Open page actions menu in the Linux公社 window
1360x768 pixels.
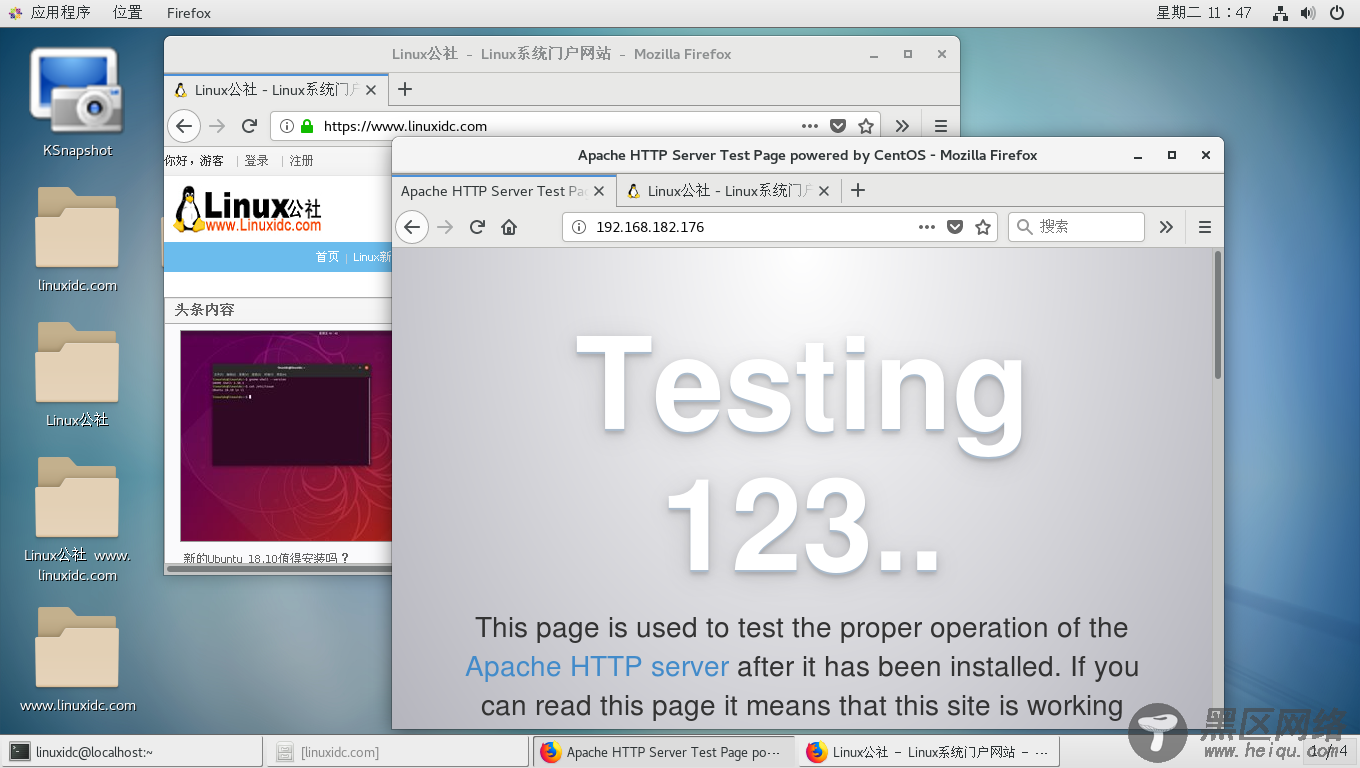coord(810,126)
